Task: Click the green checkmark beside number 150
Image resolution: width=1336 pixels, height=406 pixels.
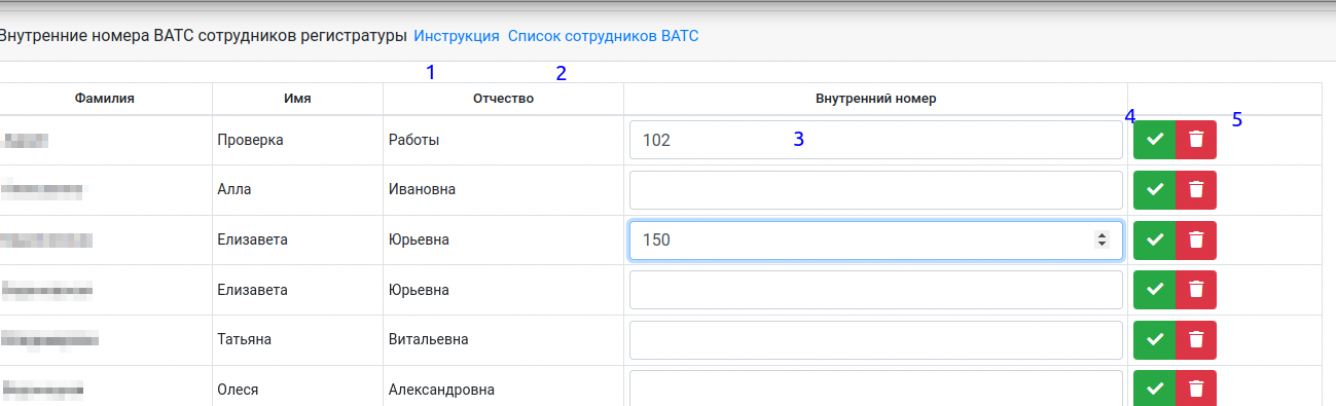Action: 1154,240
